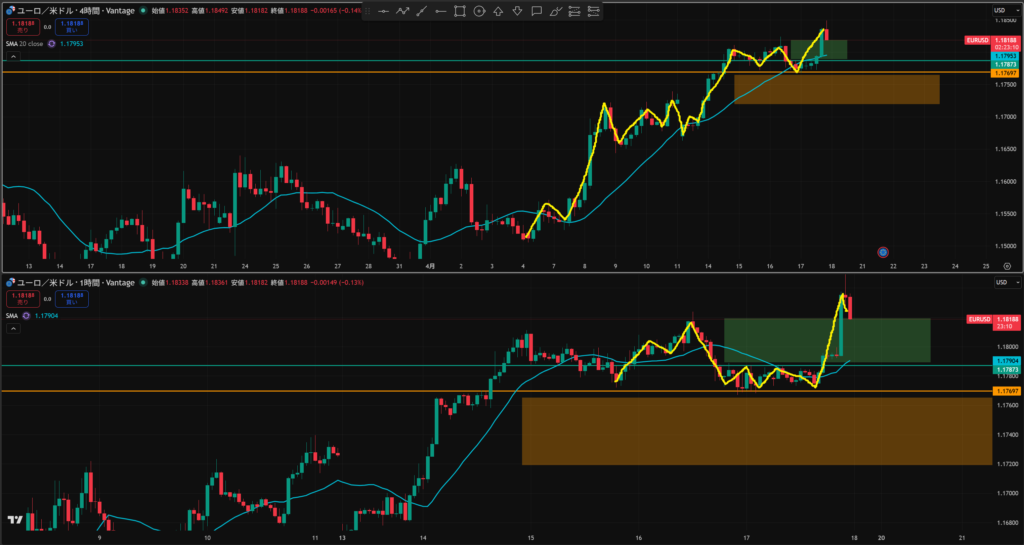The width and height of the screenshot is (1024, 545).
Task: Select the up arrow marker tool
Action: click(x=498, y=11)
